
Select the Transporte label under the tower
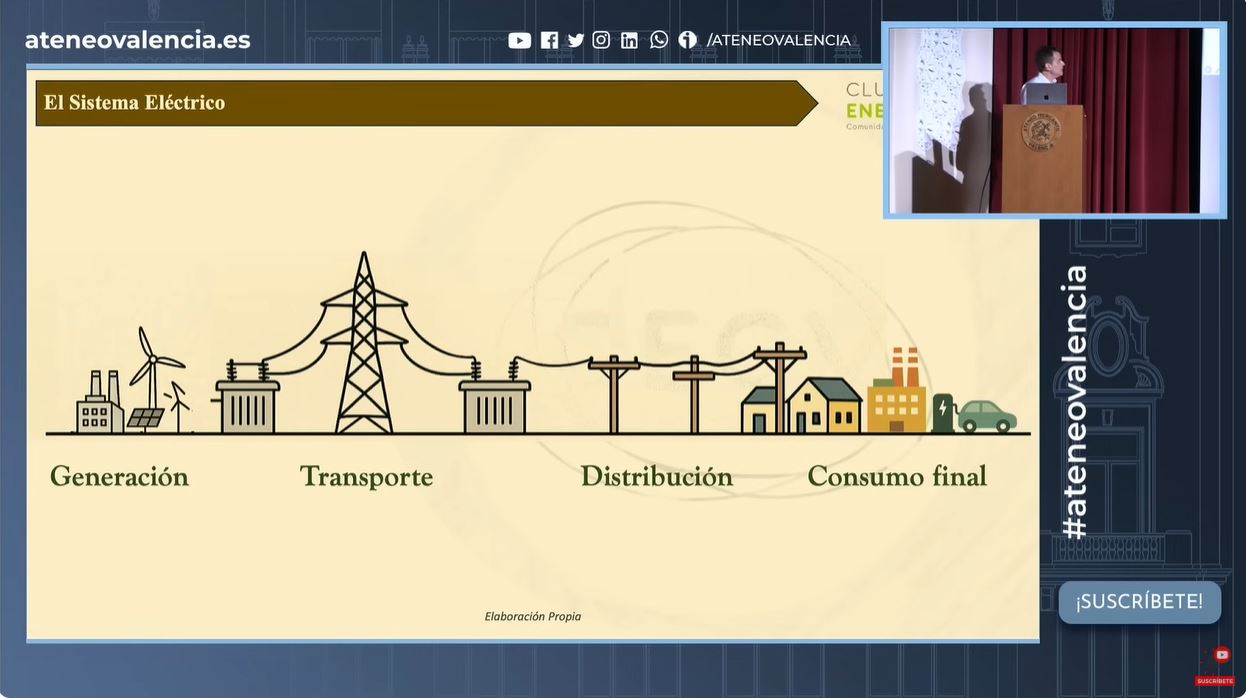click(x=366, y=477)
